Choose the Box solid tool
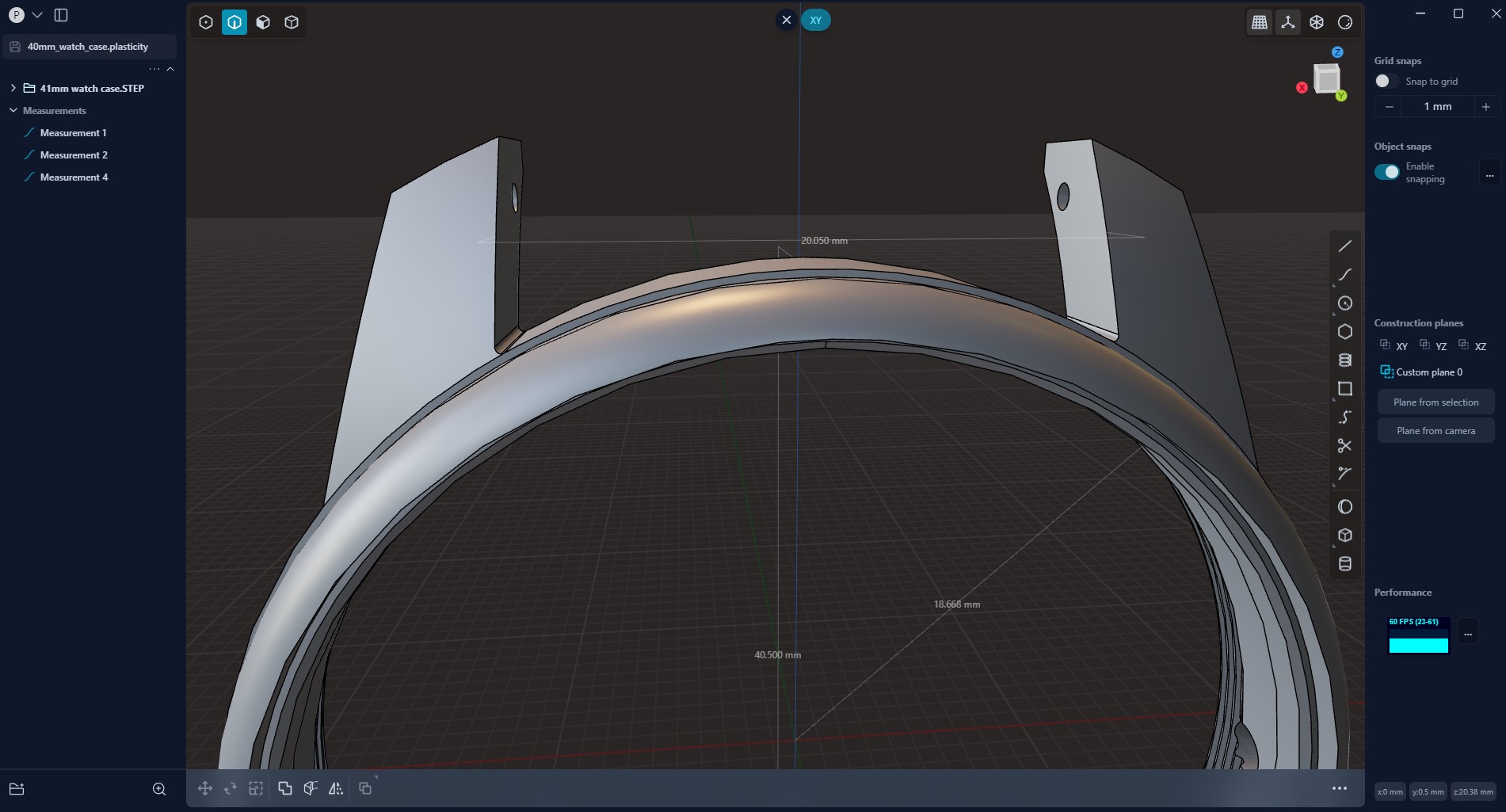 point(1344,536)
